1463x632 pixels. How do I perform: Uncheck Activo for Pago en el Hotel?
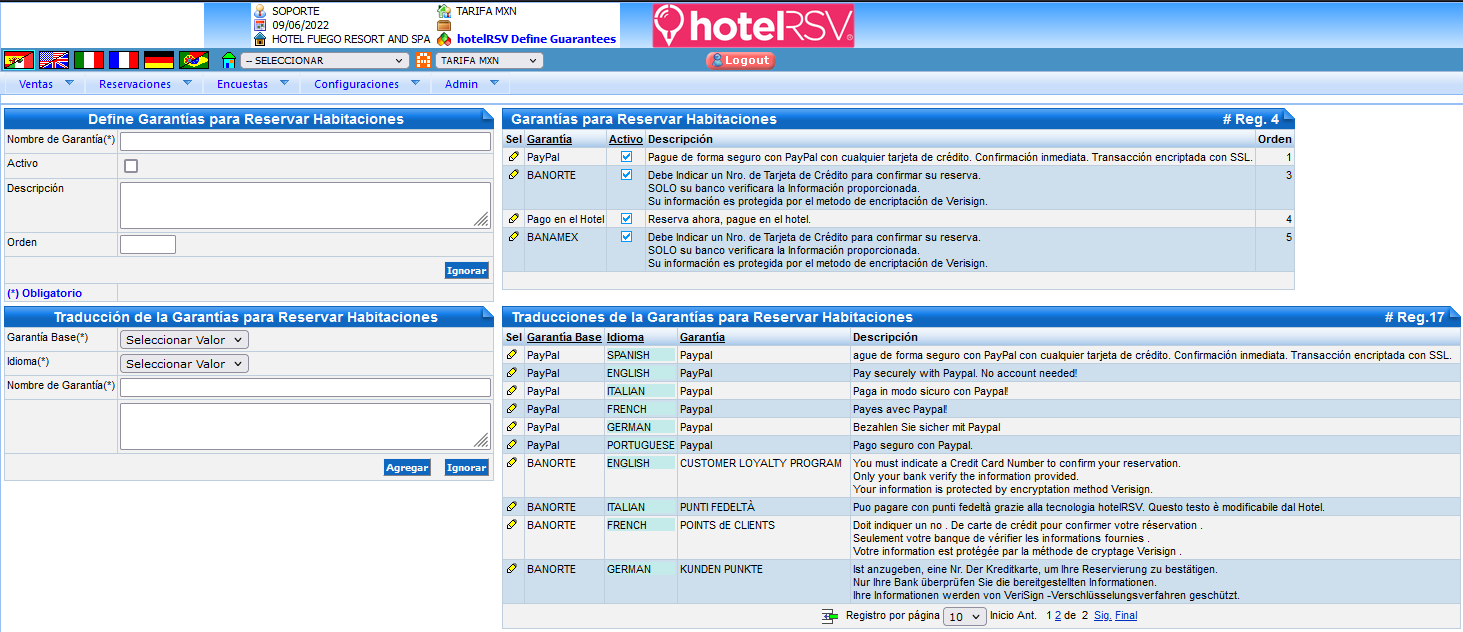pos(626,219)
